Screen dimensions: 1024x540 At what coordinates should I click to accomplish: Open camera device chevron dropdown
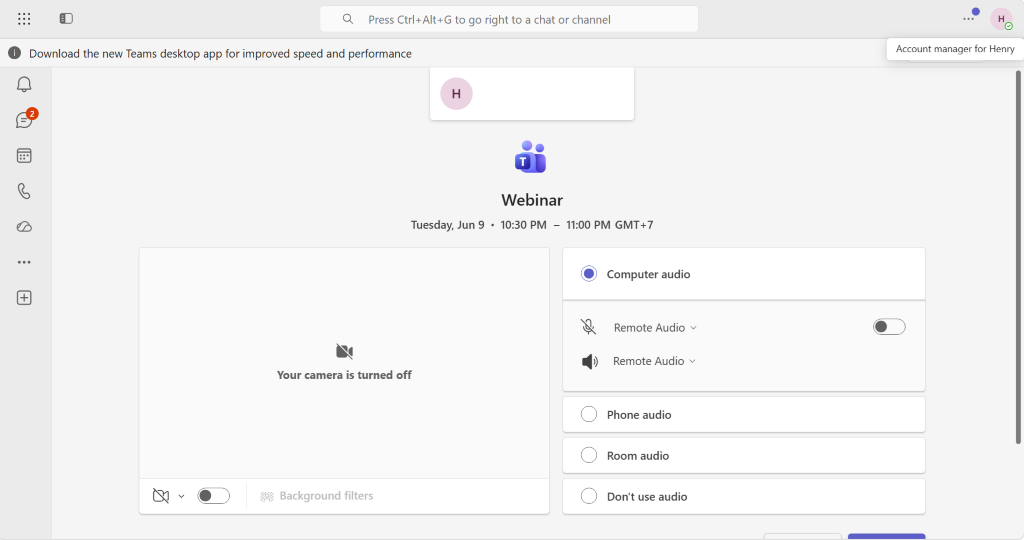182,496
